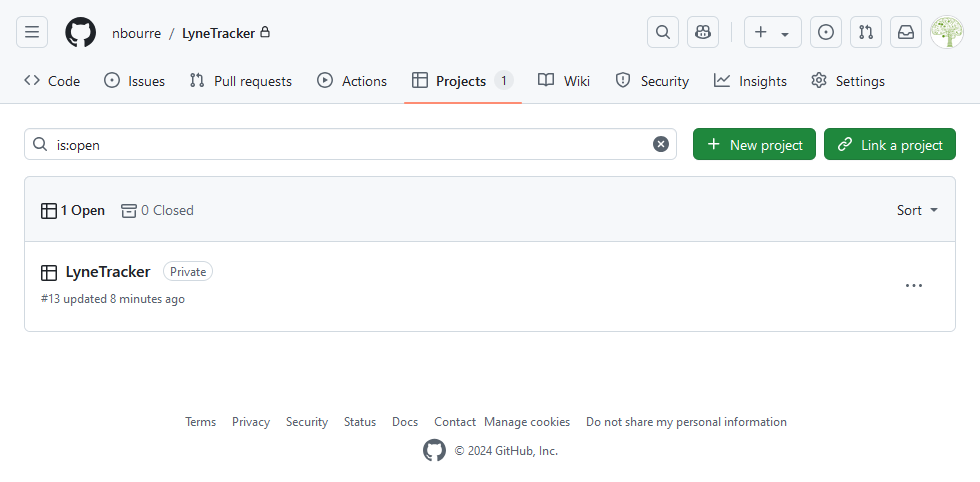Open the Status footer link
The height and width of the screenshot is (482, 980).
pos(360,422)
